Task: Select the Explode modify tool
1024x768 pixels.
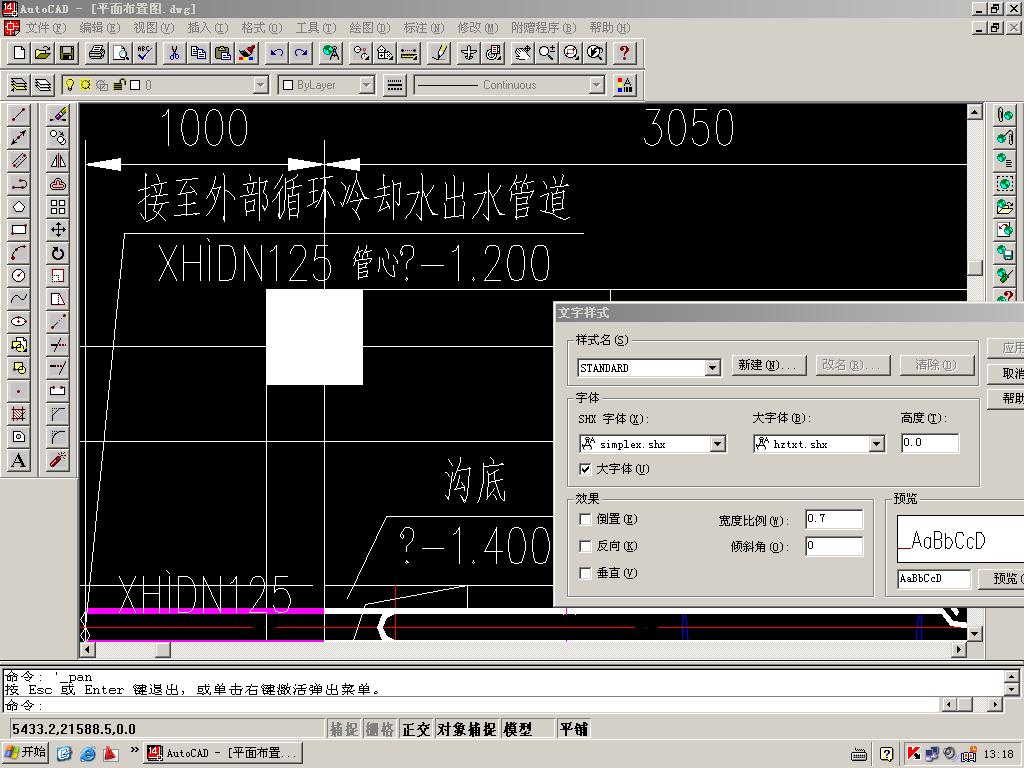Action: tap(58, 460)
